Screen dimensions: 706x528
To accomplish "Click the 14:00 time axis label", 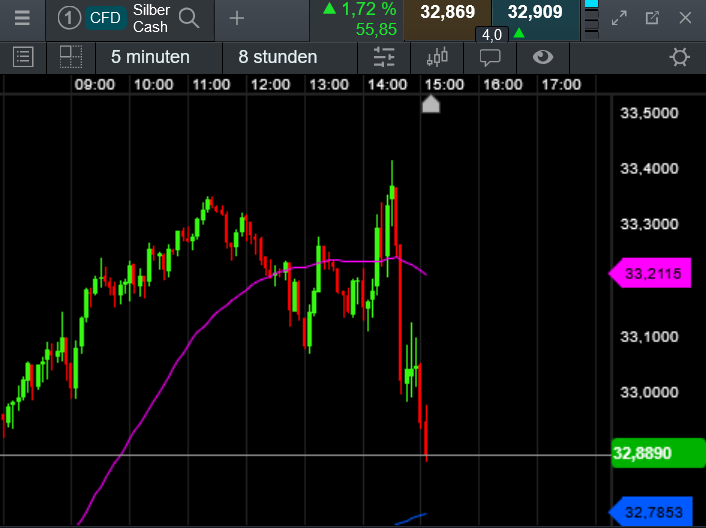I will click(x=387, y=85).
